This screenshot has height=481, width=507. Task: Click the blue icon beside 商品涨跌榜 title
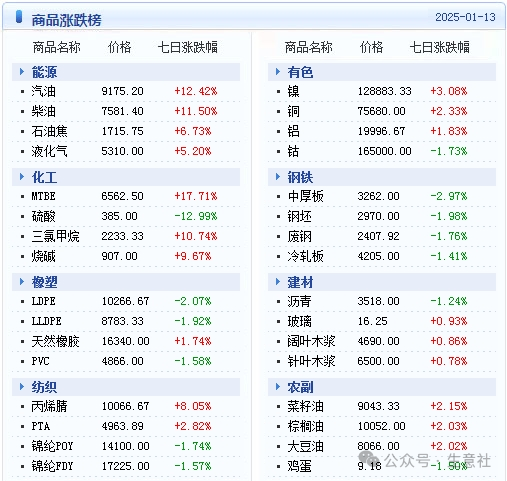(19, 17)
